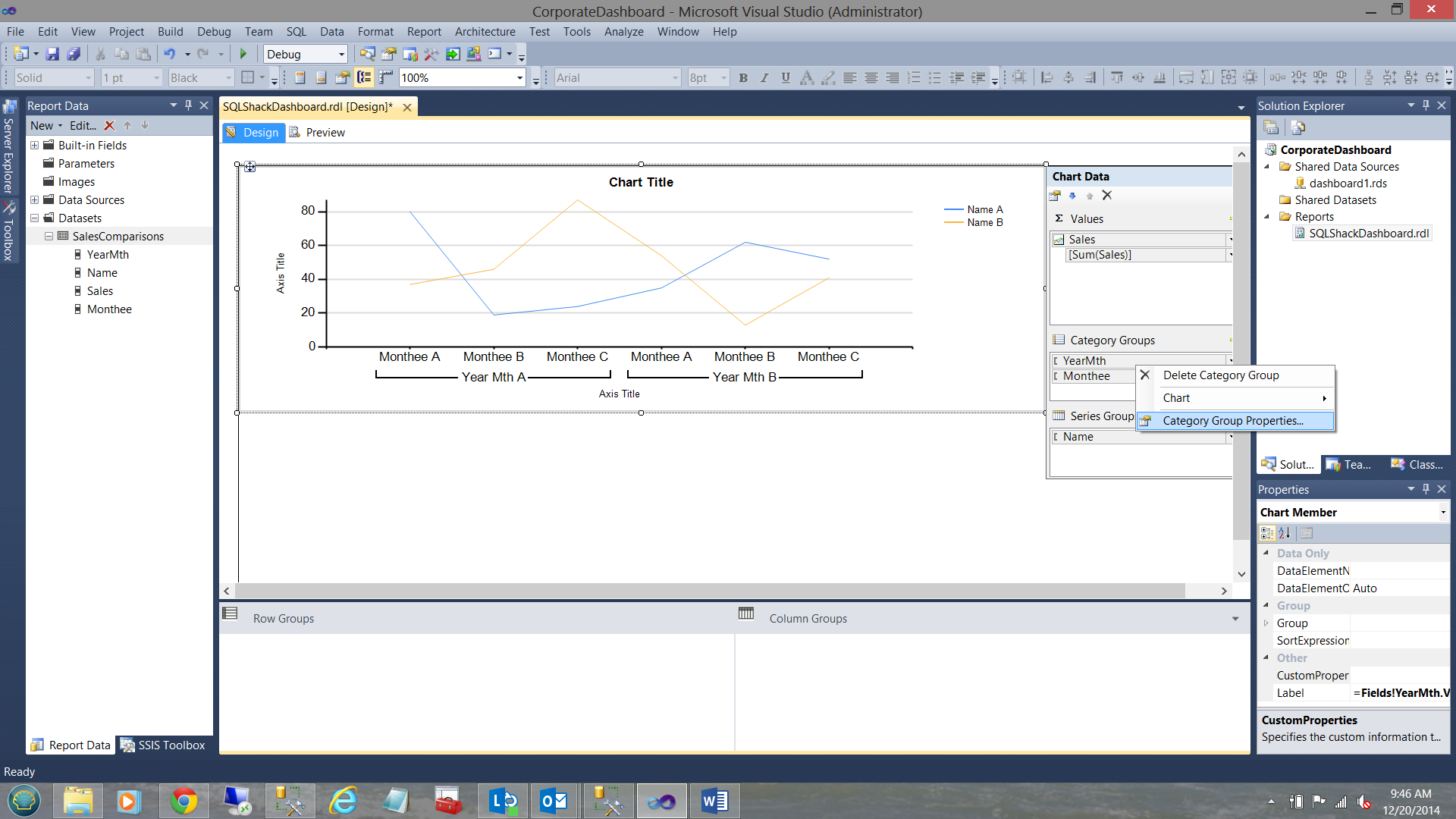Click the Undo arrow icon

[169, 54]
